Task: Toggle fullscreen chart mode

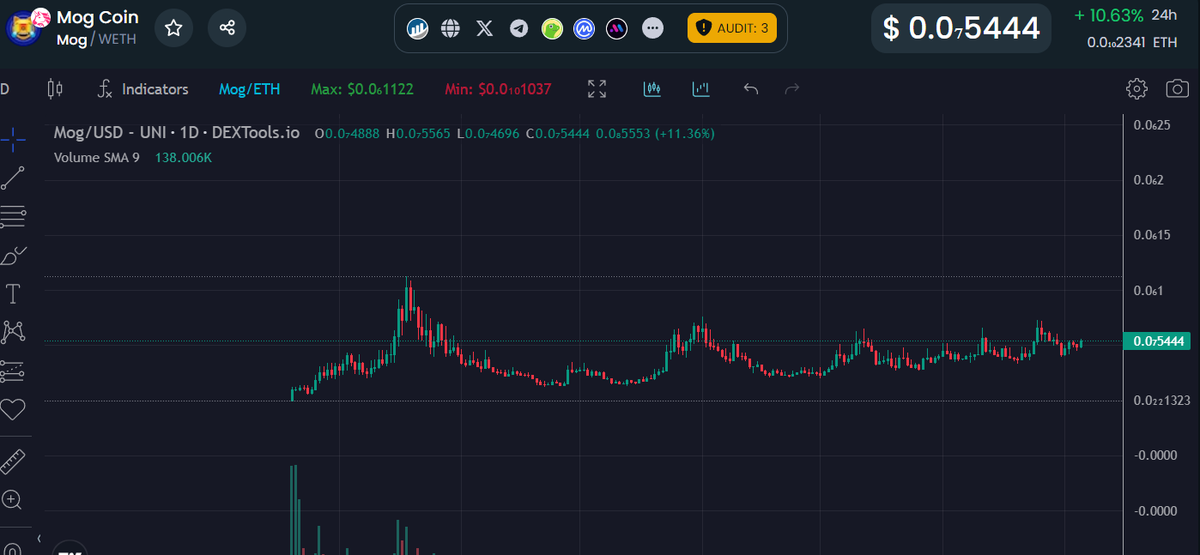Action: (x=597, y=89)
